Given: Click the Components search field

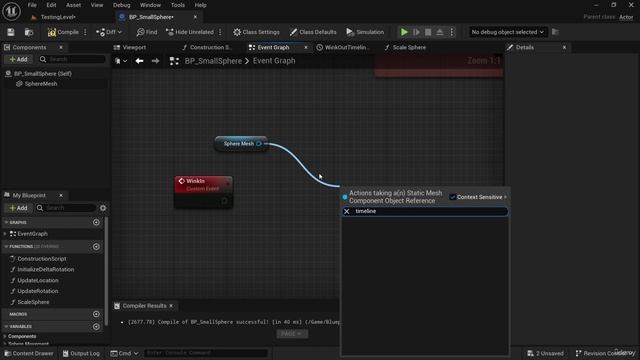Looking at the screenshot, I should [72, 59].
